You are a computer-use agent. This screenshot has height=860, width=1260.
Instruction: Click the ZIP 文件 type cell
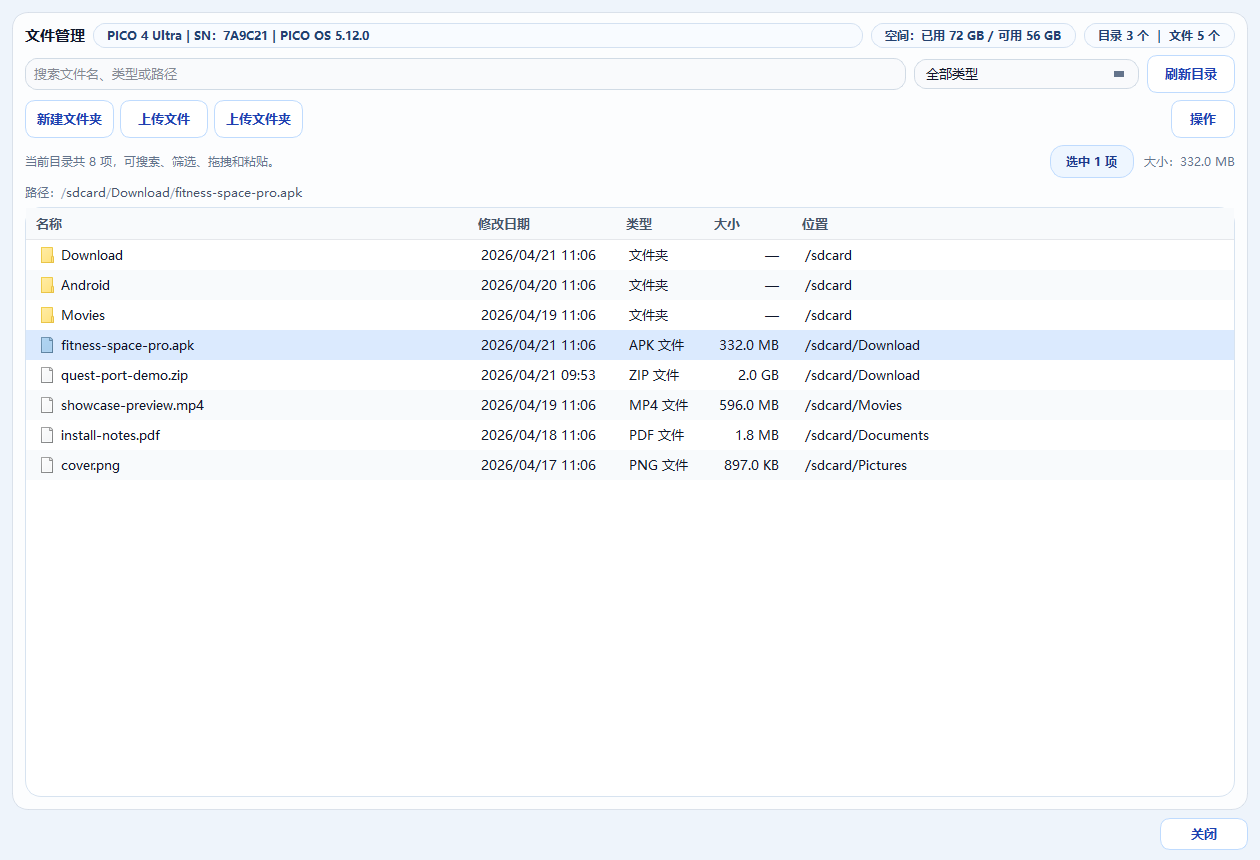(654, 375)
